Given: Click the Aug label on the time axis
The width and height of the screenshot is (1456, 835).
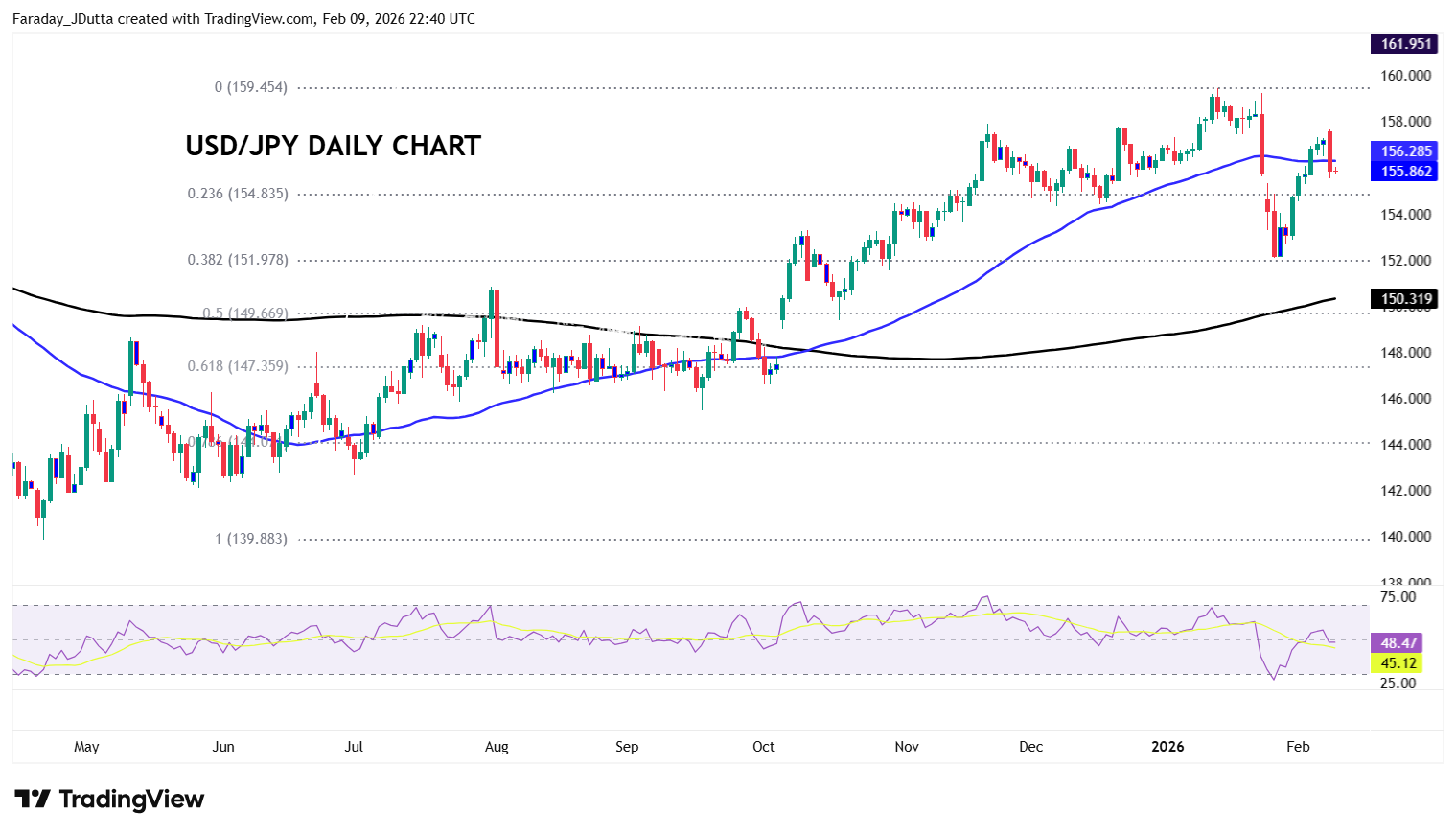Looking at the screenshot, I should pos(497,747).
